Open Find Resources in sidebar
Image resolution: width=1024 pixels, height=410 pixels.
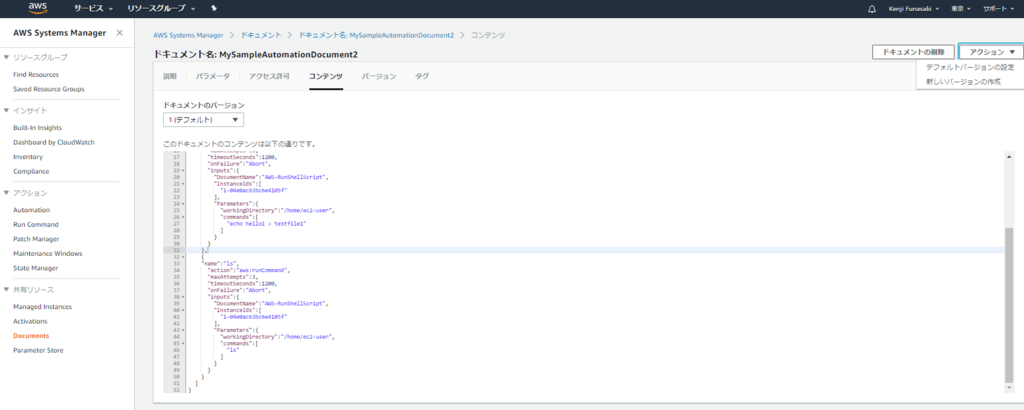click(x=36, y=74)
